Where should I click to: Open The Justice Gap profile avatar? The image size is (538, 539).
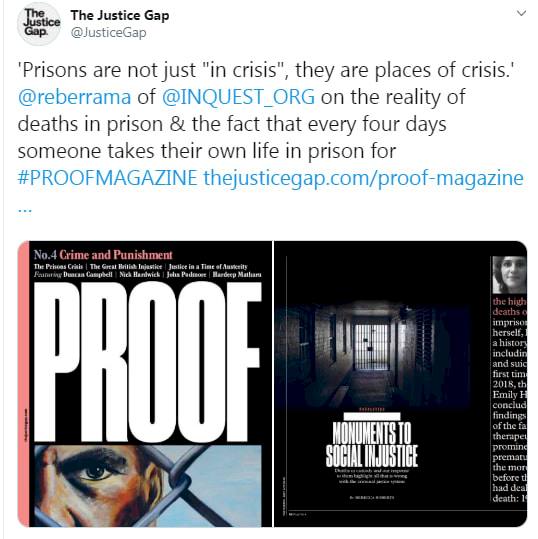(39, 23)
